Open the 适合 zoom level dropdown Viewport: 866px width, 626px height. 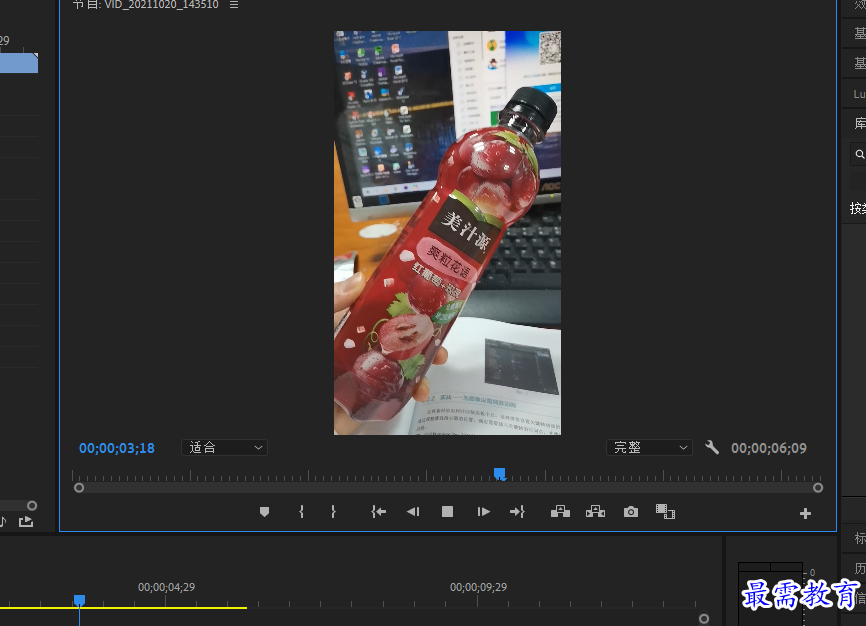pos(224,448)
